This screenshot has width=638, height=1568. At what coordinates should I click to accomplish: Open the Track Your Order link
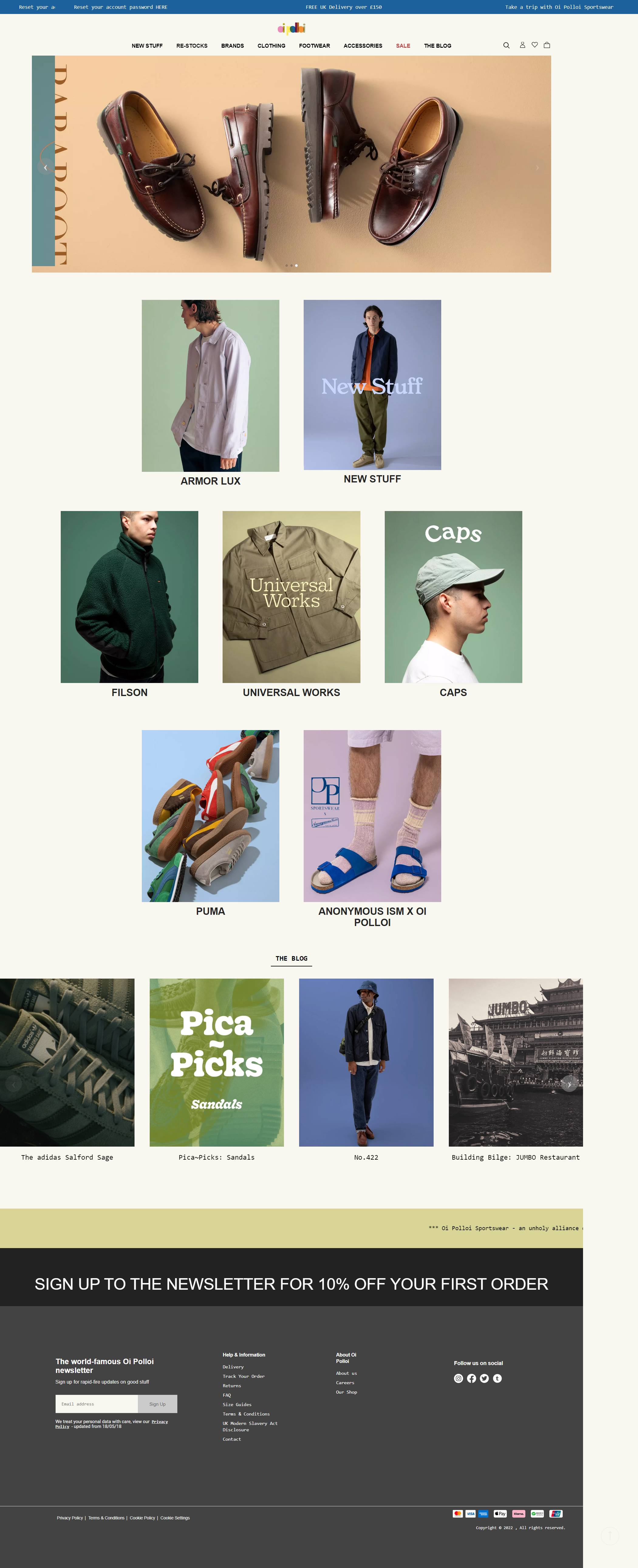click(243, 1376)
